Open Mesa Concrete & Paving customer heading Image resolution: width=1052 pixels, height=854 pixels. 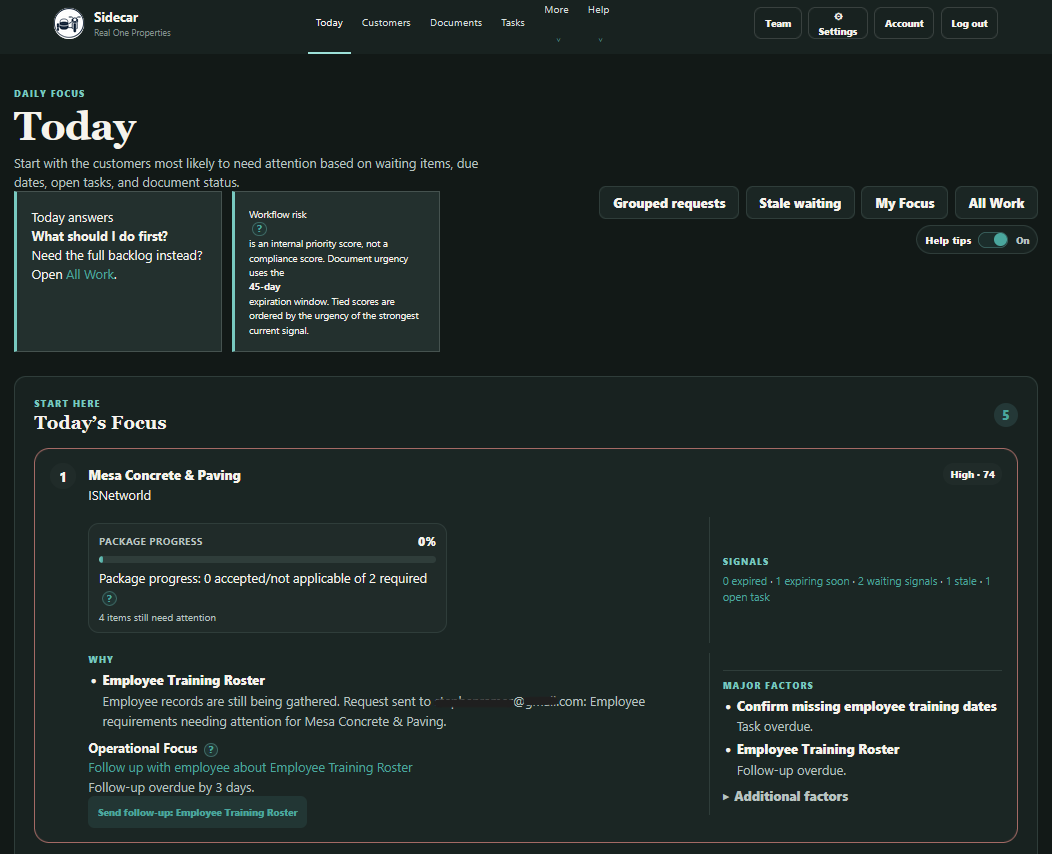point(164,475)
